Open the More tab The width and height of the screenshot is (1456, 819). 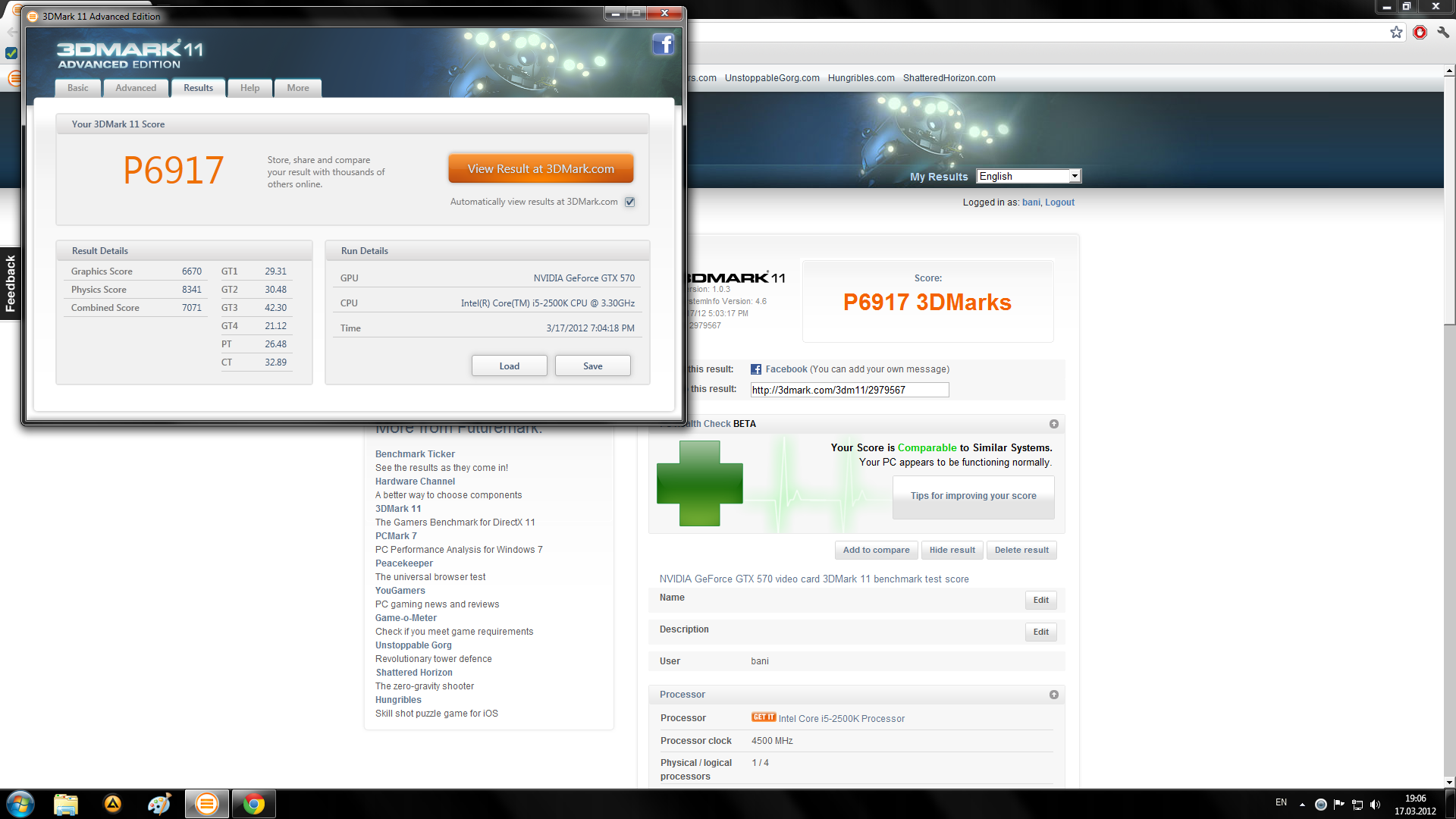298,88
